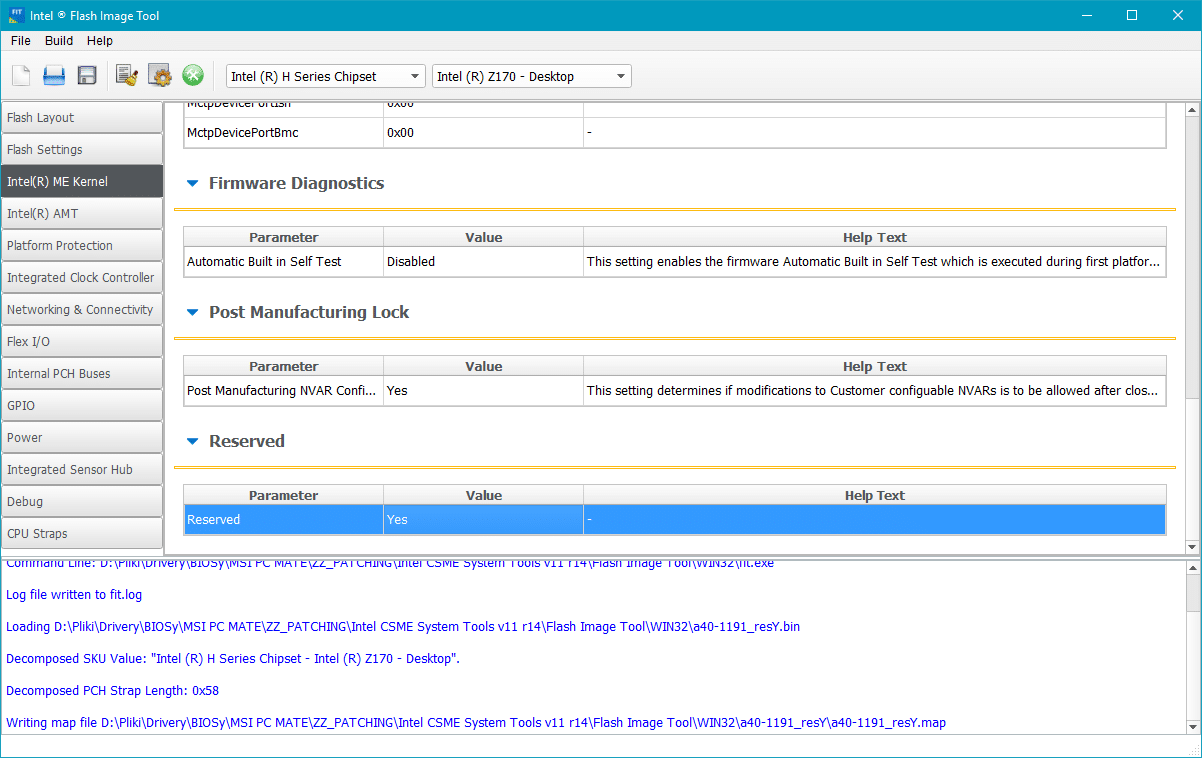The height and width of the screenshot is (758, 1202).
Task: Collapse the Post Manufacturing Lock section
Action: [193, 313]
